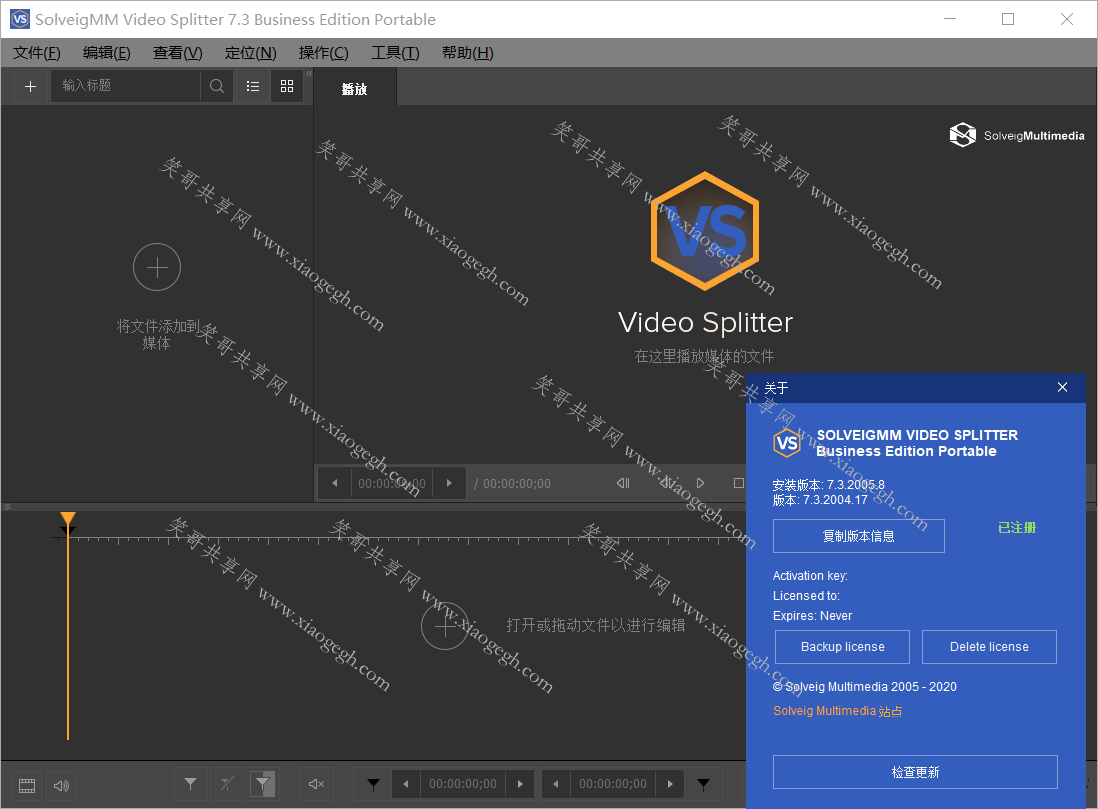Viewport: 1098px width, 809px height.
Task: Click the plus icon beside the 输入标题 box
Action: [30, 86]
